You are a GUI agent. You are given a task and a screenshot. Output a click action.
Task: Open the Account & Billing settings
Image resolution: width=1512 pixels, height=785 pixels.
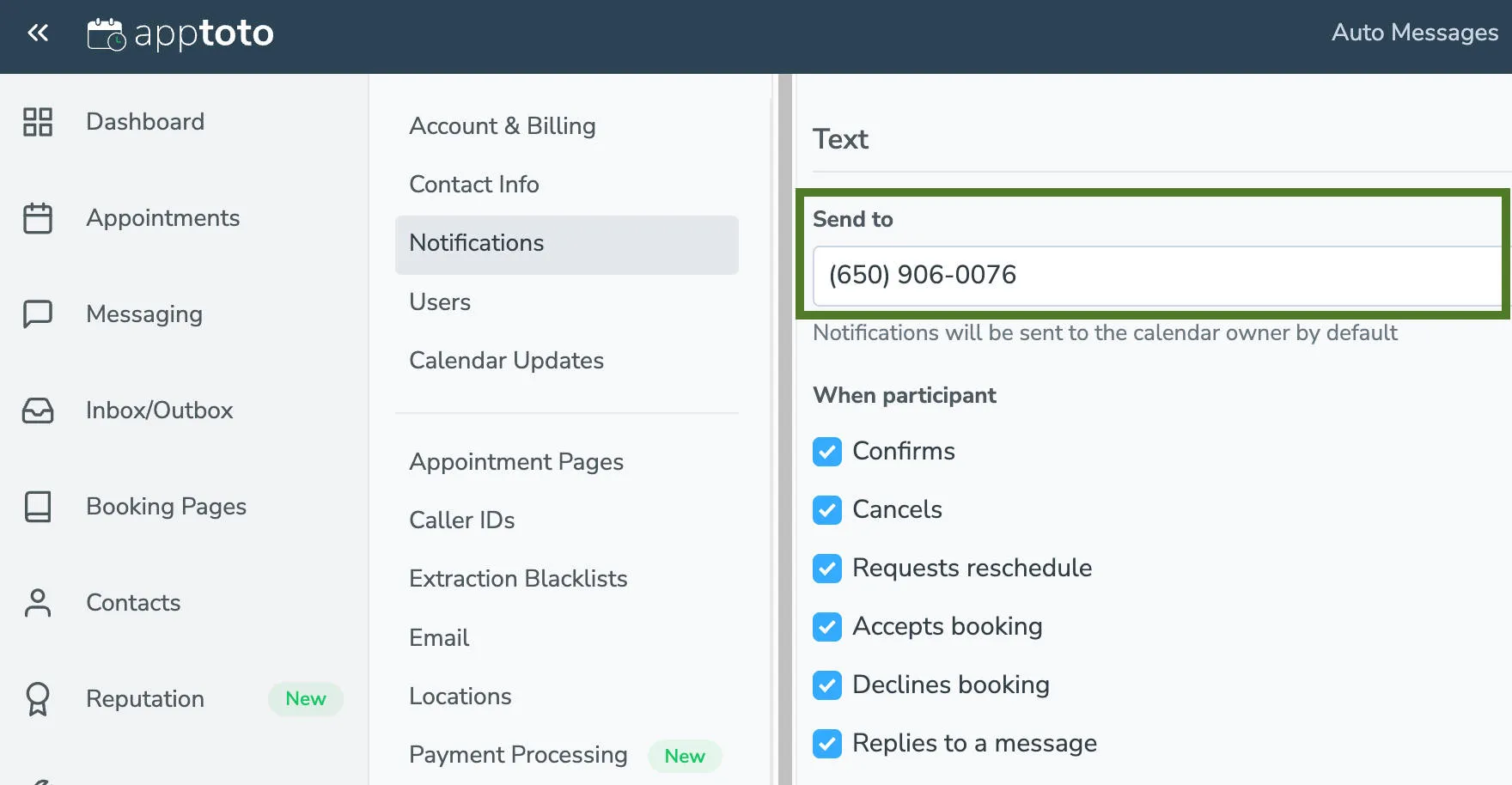(x=503, y=126)
